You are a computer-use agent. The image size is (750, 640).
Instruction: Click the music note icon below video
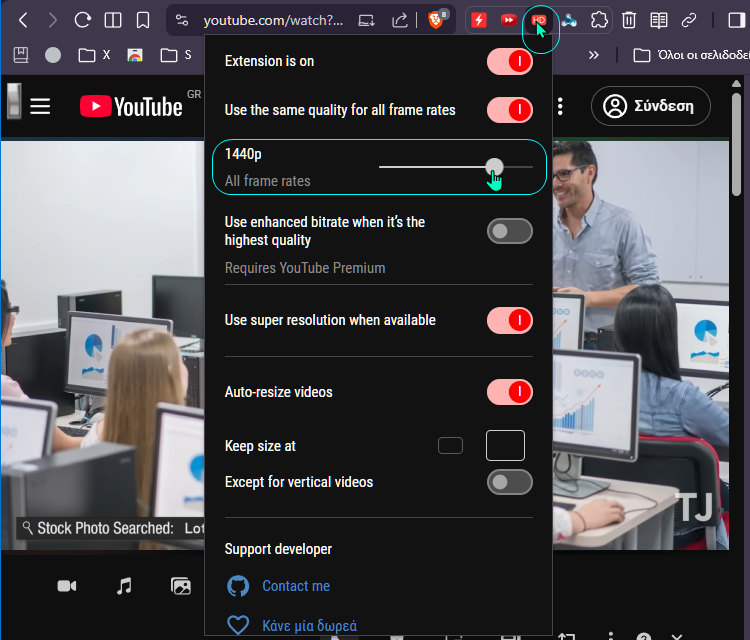coord(124,586)
